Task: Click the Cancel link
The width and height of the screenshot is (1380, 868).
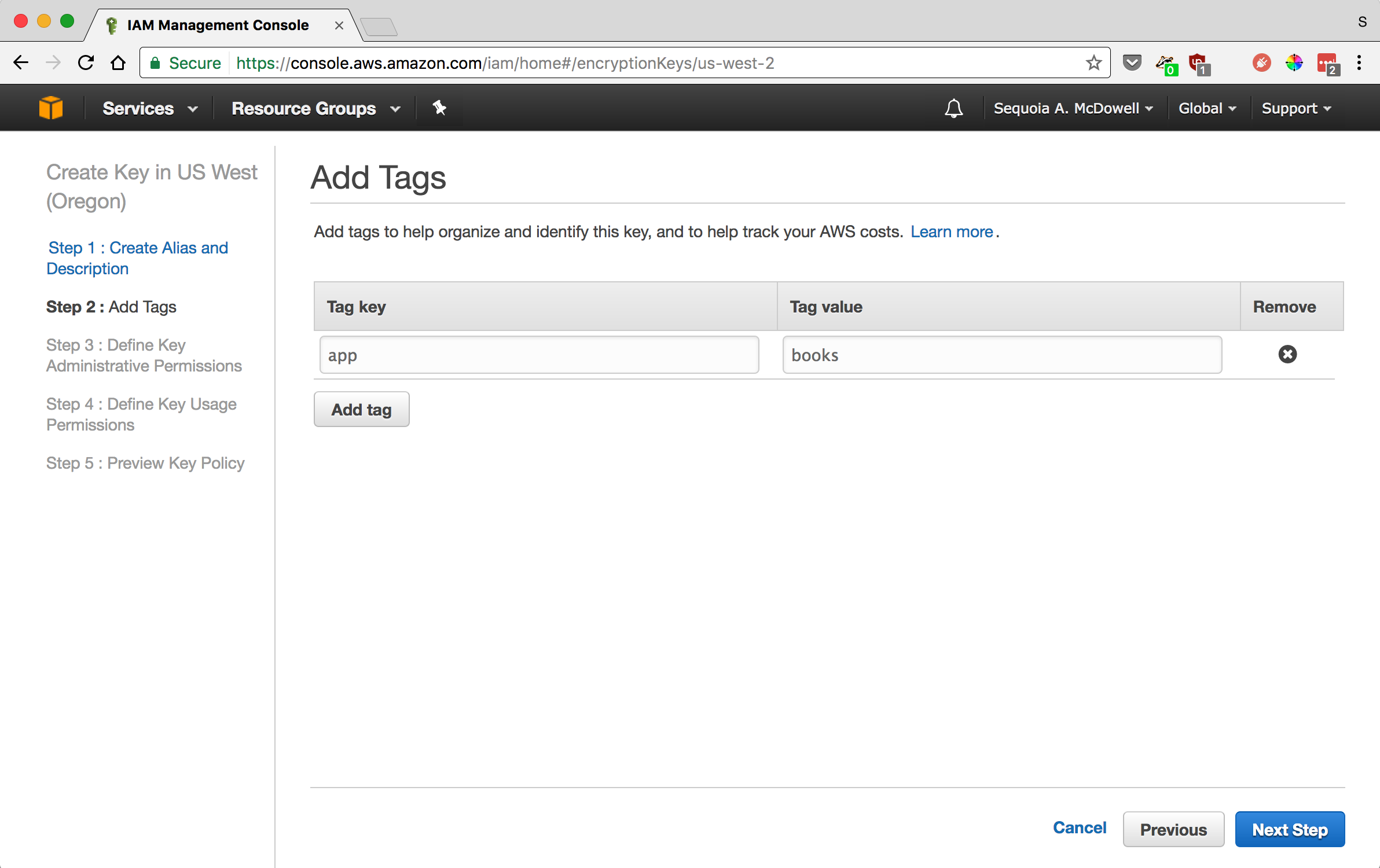Action: pyautogui.click(x=1080, y=827)
